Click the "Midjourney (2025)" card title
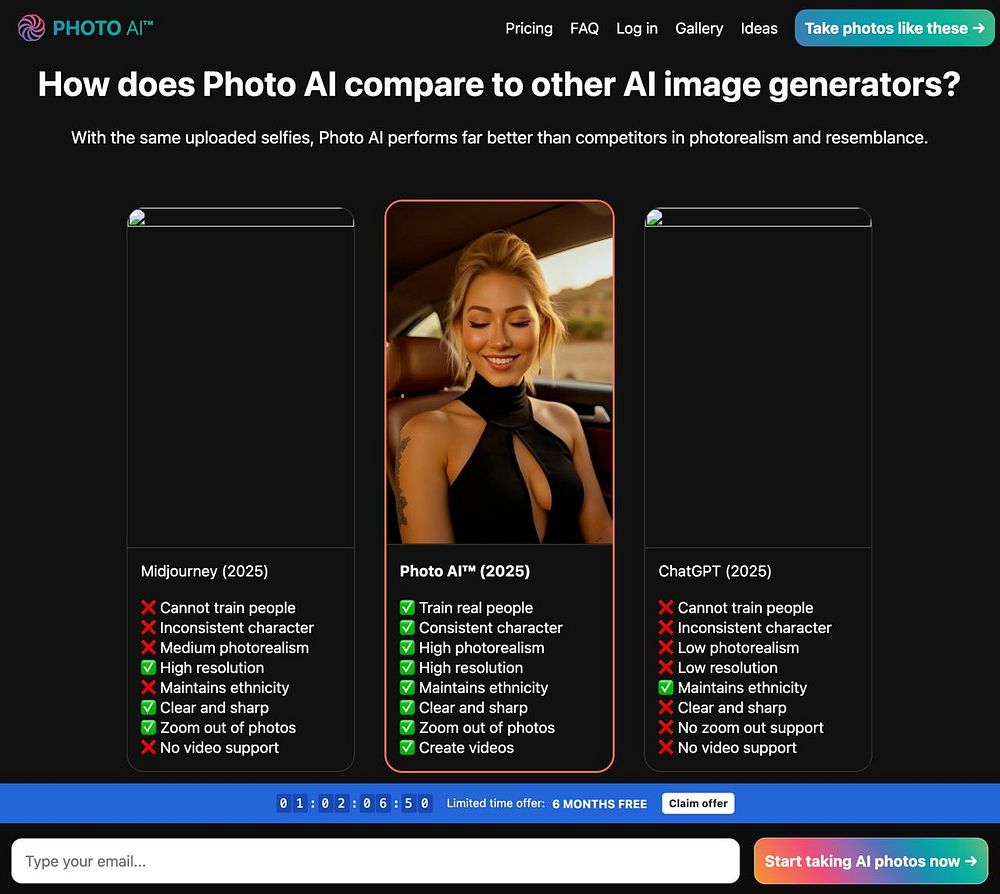The width and height of the screenshot is (1000, 894). click(204, 571)
